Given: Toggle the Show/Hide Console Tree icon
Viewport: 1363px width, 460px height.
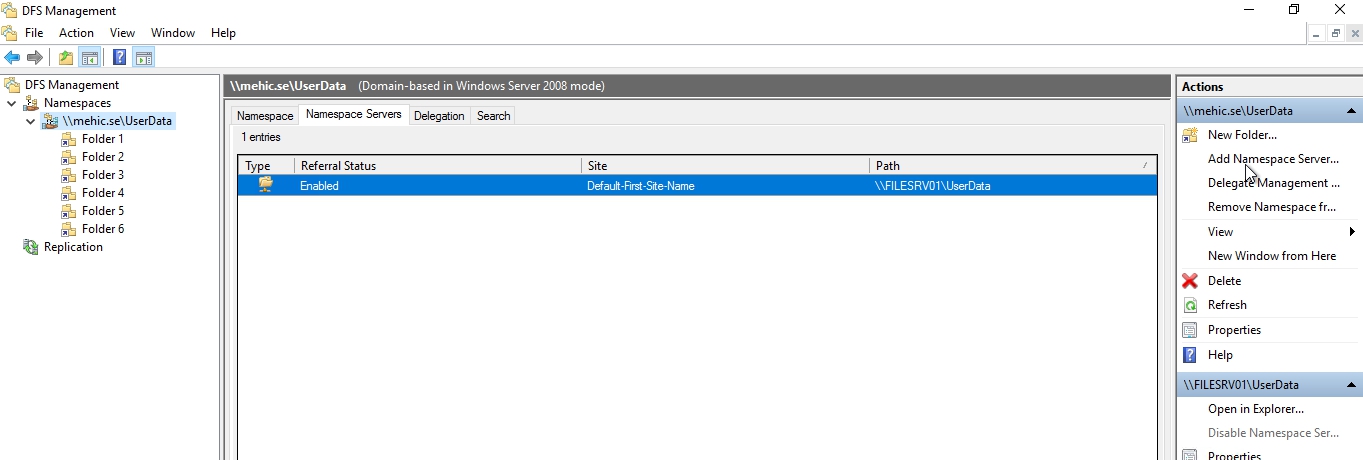Looking at the screenshot, I should 90,58.
